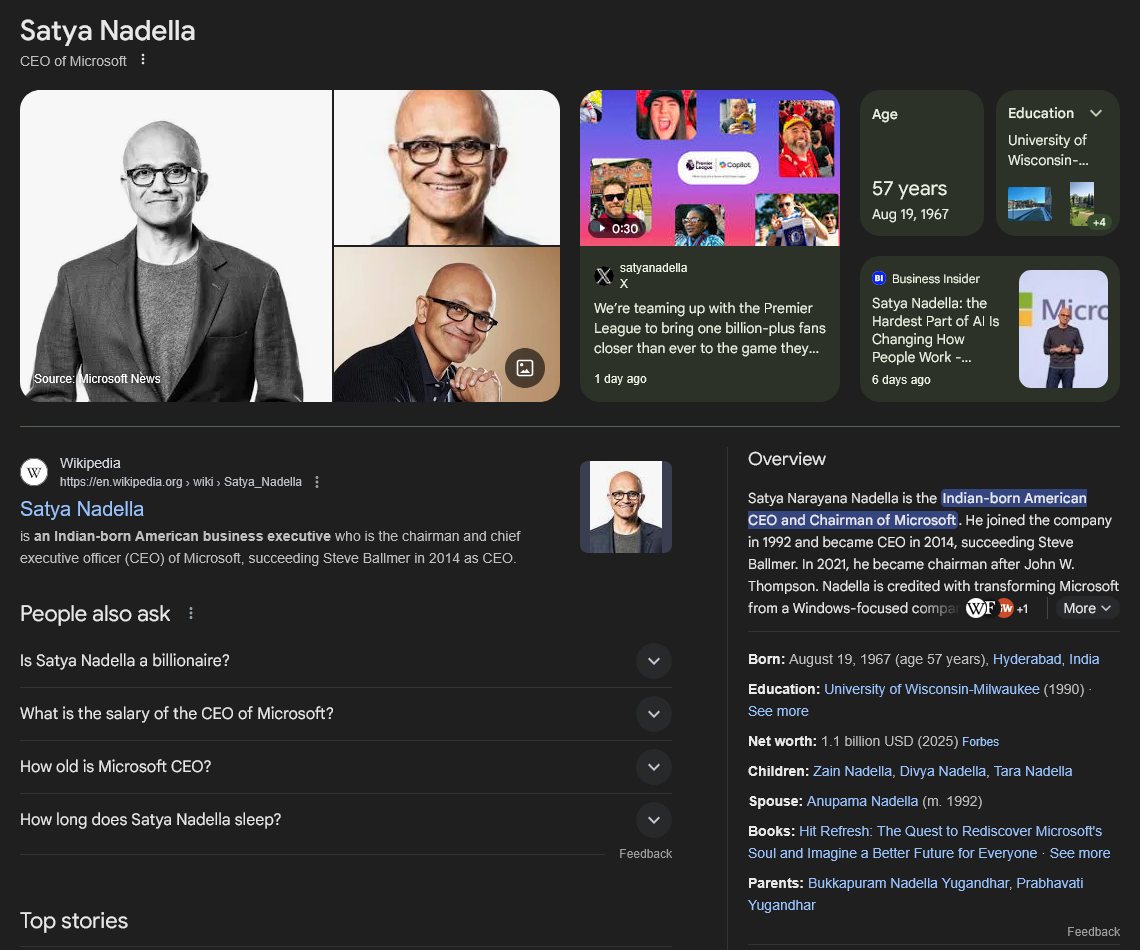Open the photo of Nadella resting chin on hand

[x=446, y=324]
